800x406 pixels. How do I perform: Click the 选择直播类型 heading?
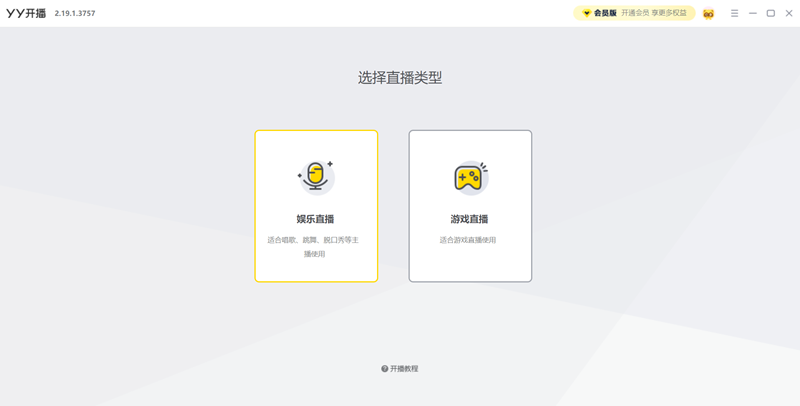tap(399, 78)
